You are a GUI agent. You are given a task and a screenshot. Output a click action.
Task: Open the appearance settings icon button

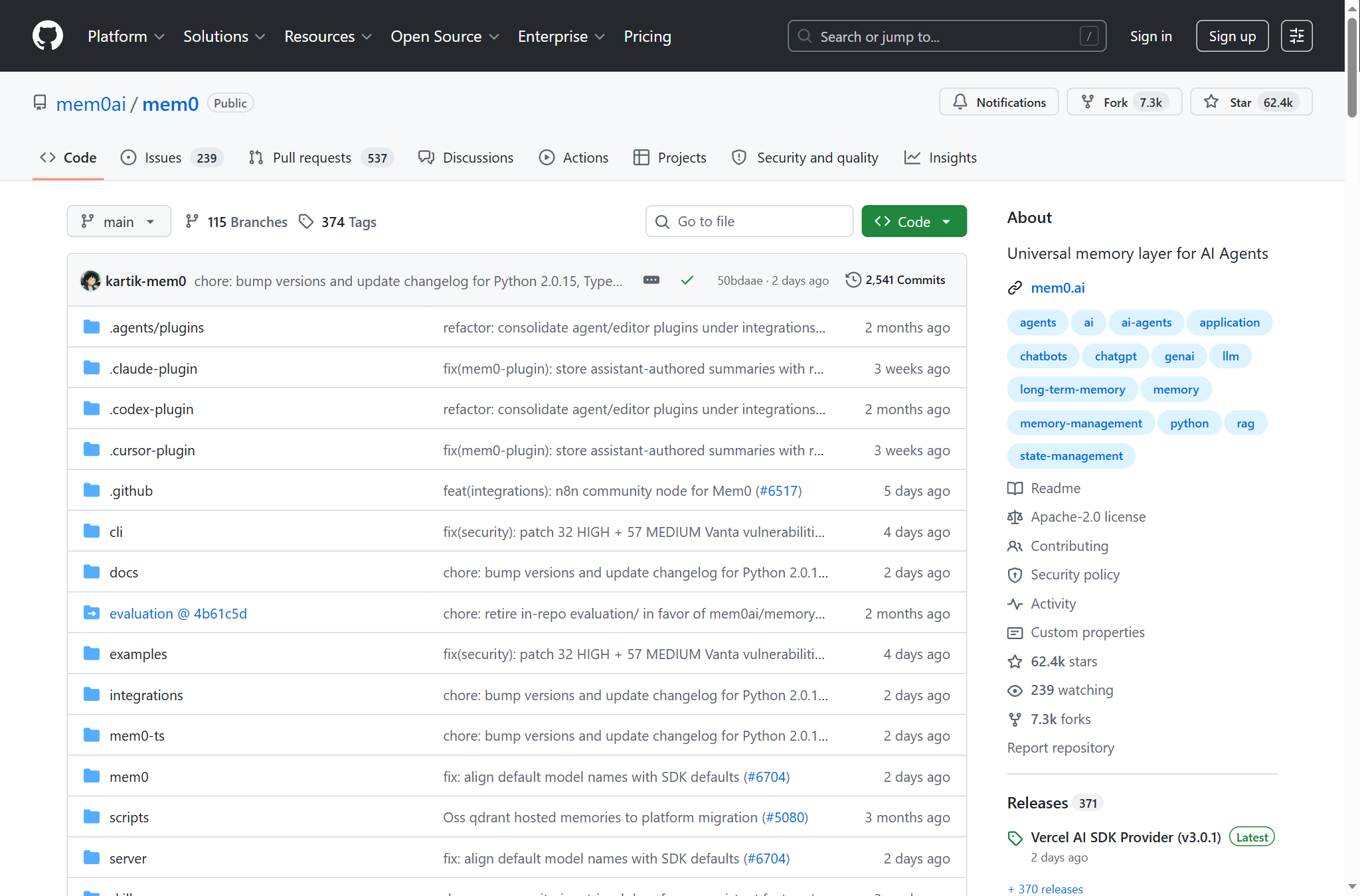coord(1297,36)
